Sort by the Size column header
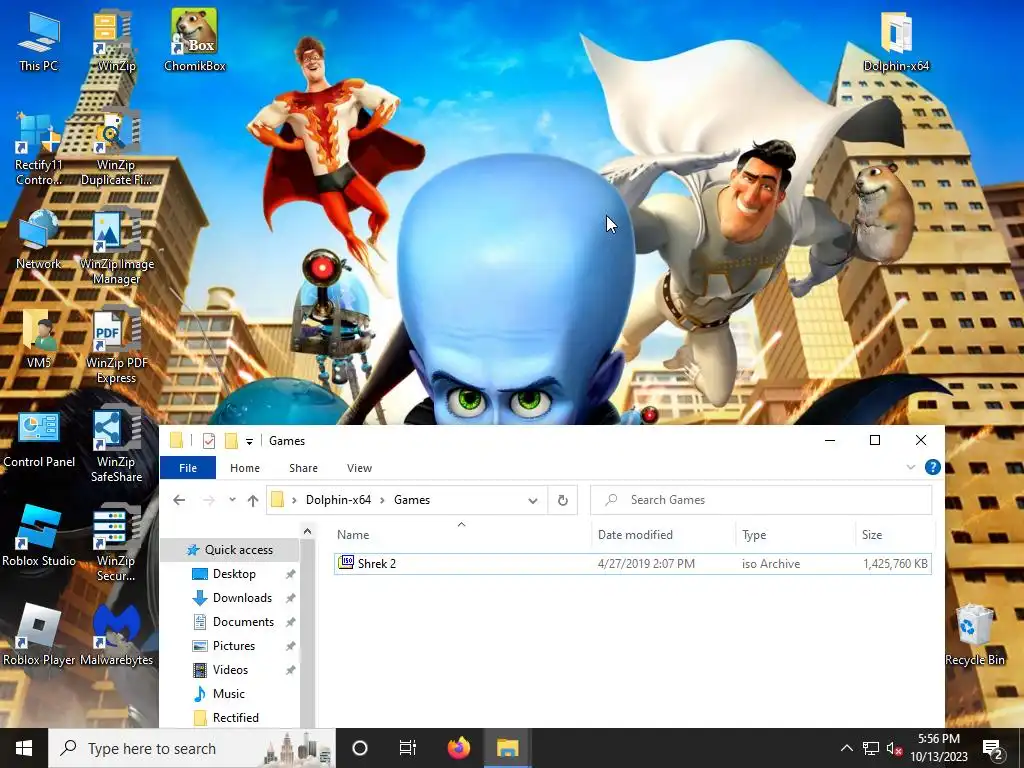Viewport: 1024px width, 768px height. [895, 534]
